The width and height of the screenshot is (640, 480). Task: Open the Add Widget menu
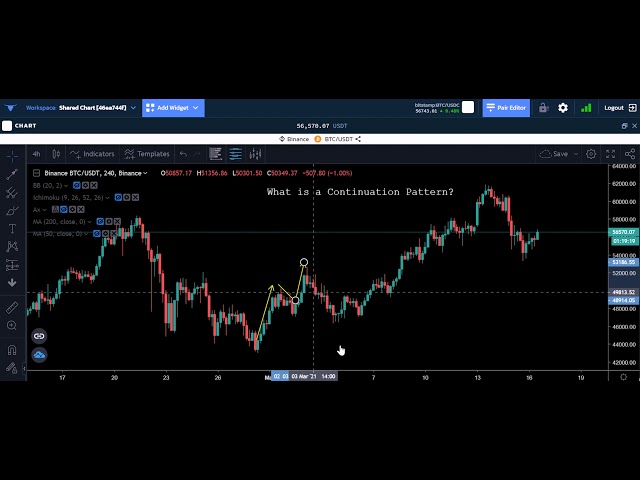point(173,108)
